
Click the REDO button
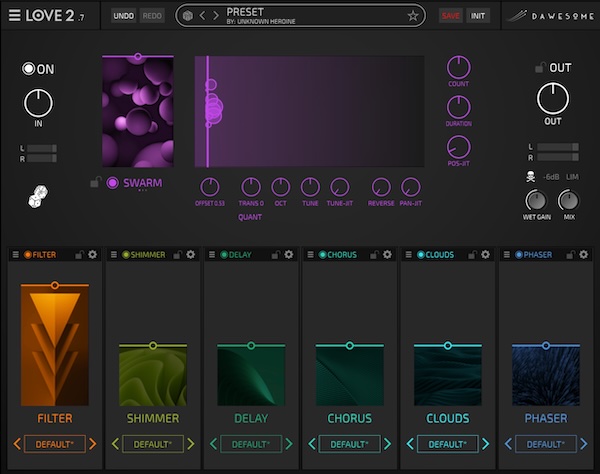tap(152, 16)
